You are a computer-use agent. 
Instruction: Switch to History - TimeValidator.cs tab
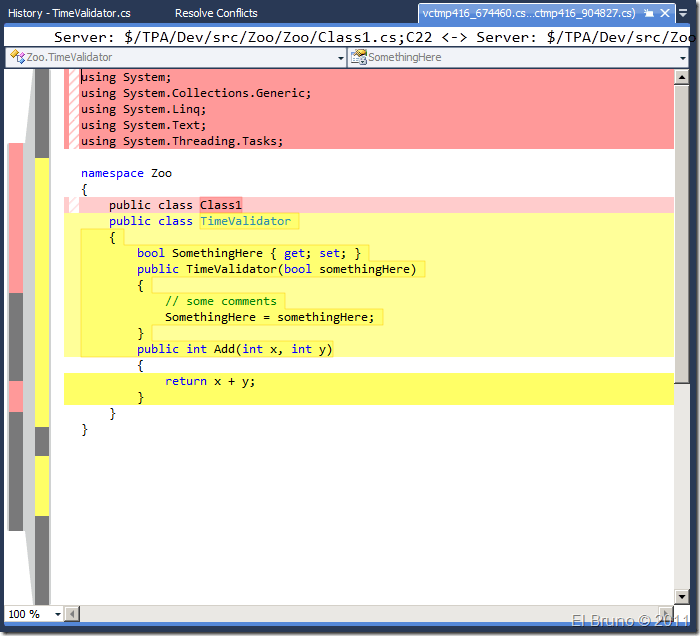(x=68, y=13)
